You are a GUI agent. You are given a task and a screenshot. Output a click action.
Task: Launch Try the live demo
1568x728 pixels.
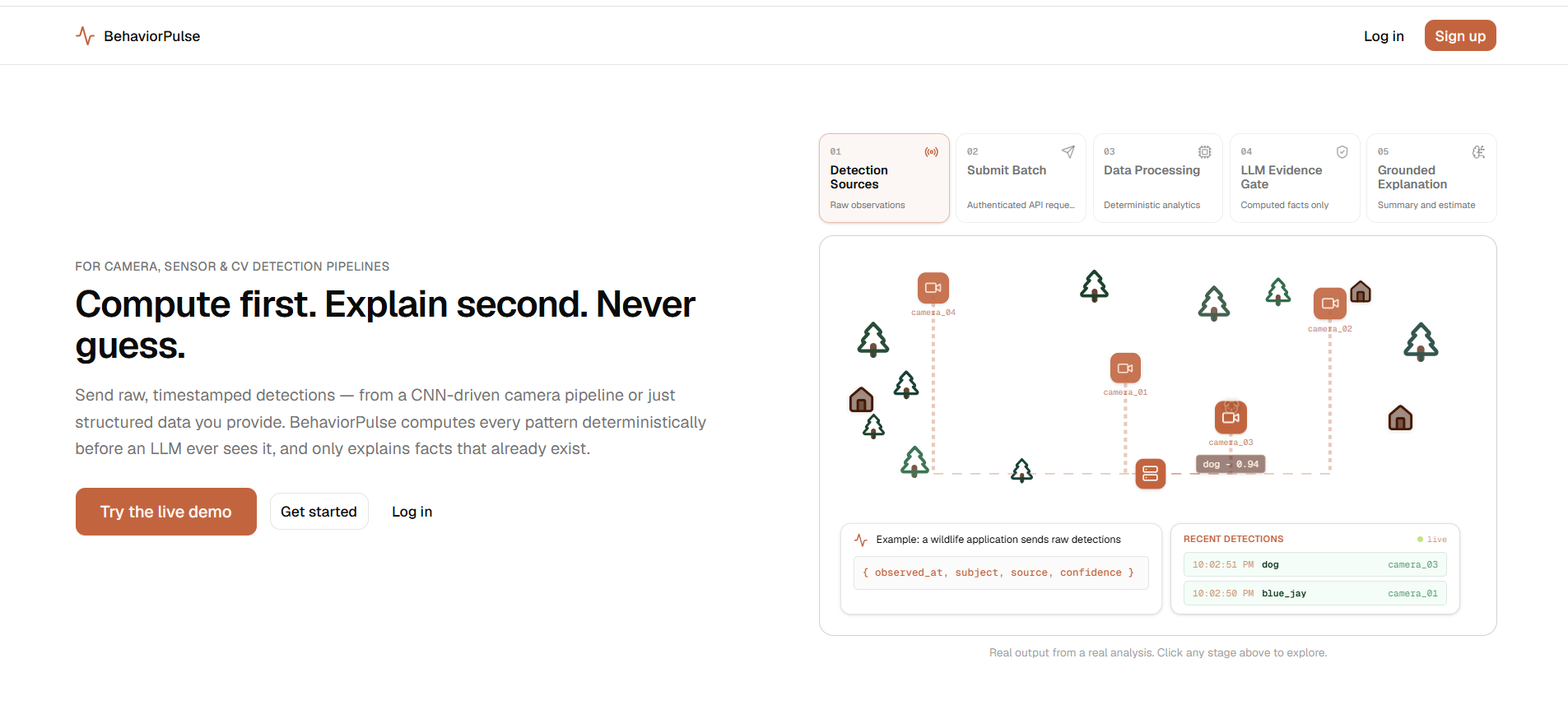[166, 512]
